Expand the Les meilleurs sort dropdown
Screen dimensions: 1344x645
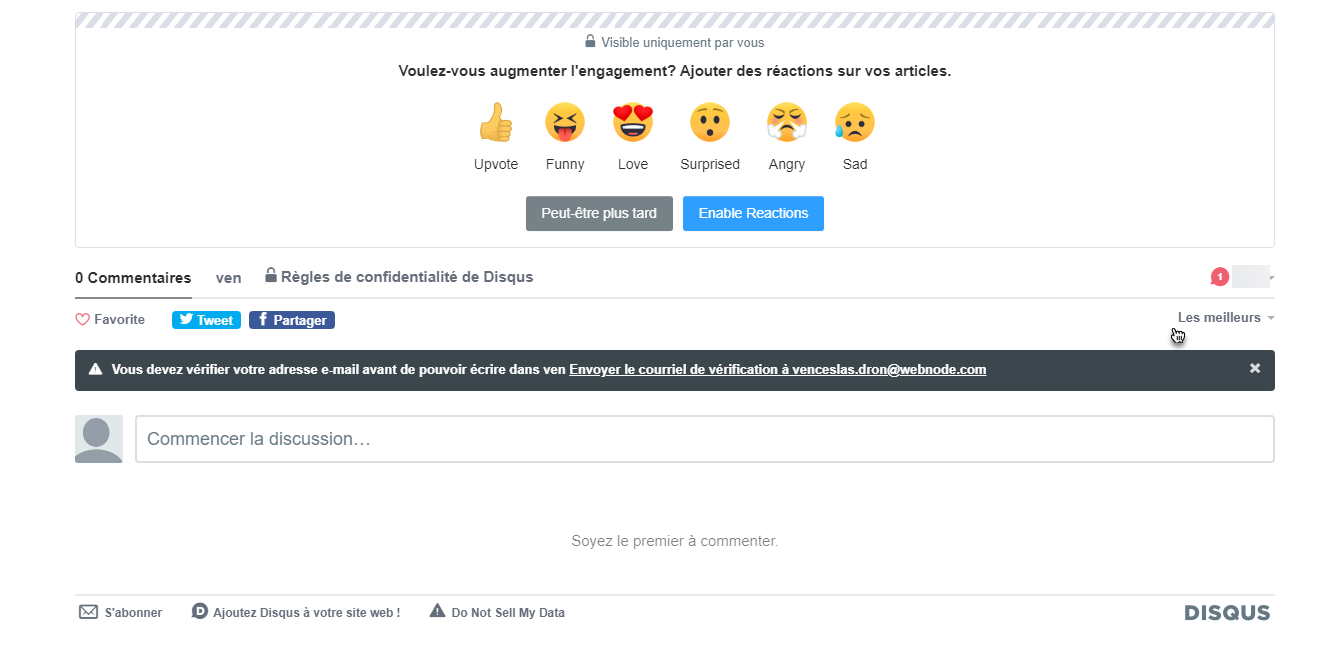click(x=1225, y=318)
